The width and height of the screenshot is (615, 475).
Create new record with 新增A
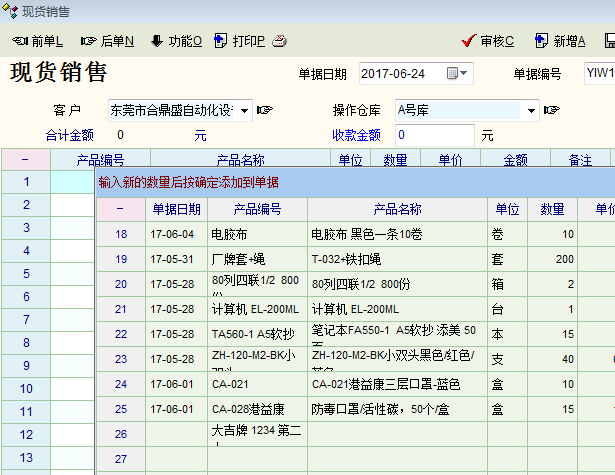(x=560, y=41)
